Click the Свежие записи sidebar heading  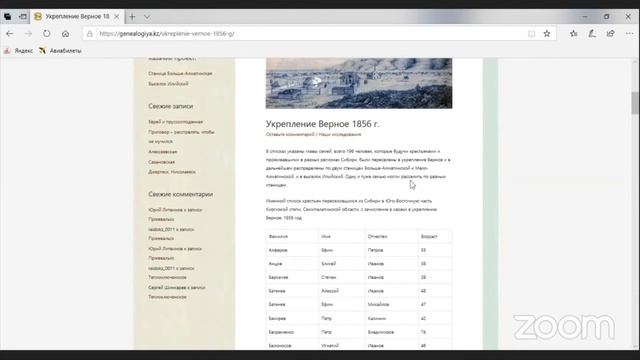171,106
